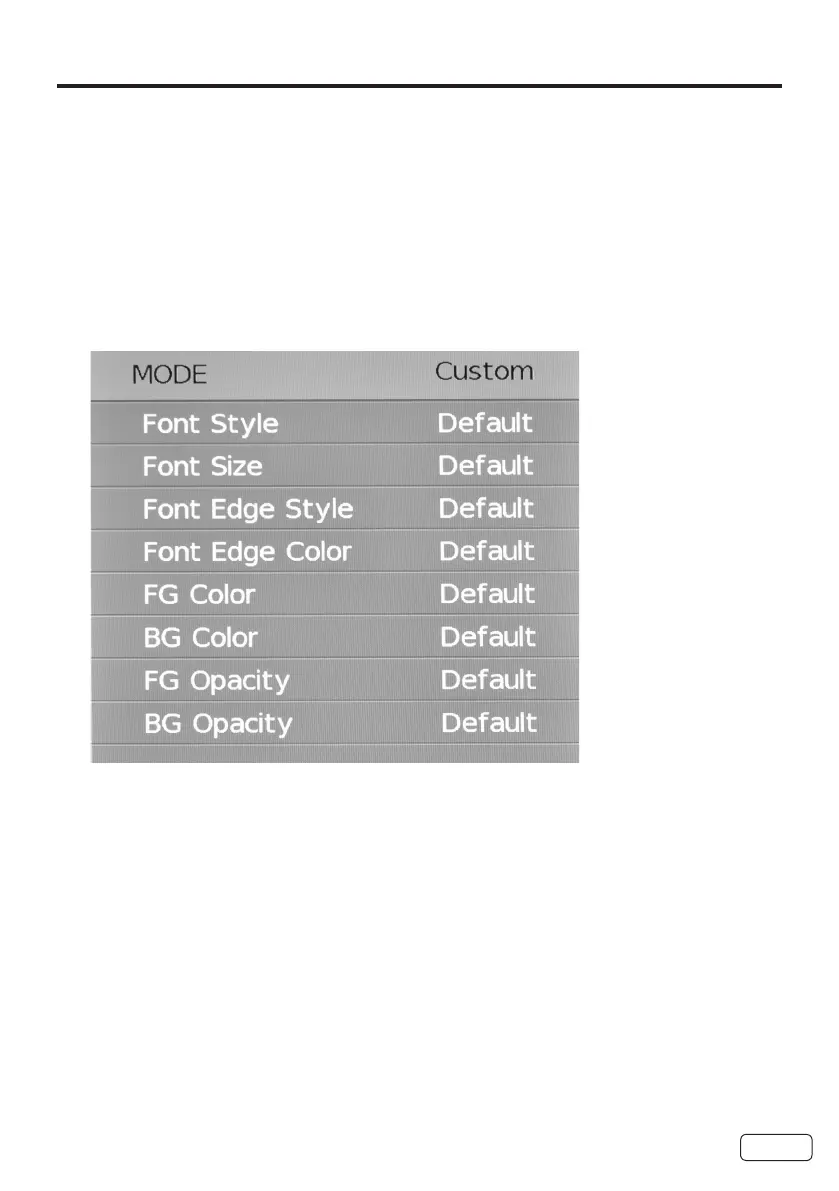
Task: Click the empty box at page corner
Action: [776, 1147]
